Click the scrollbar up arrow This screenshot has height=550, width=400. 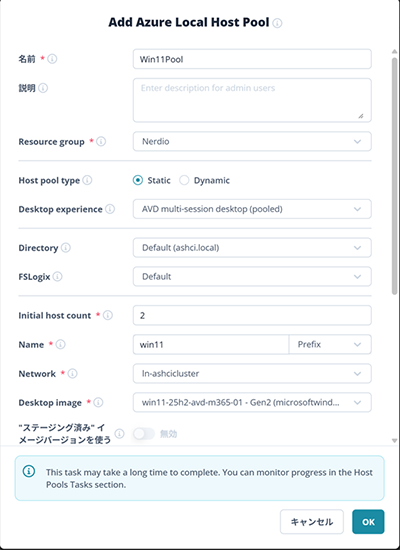click(x=394, y=52)
